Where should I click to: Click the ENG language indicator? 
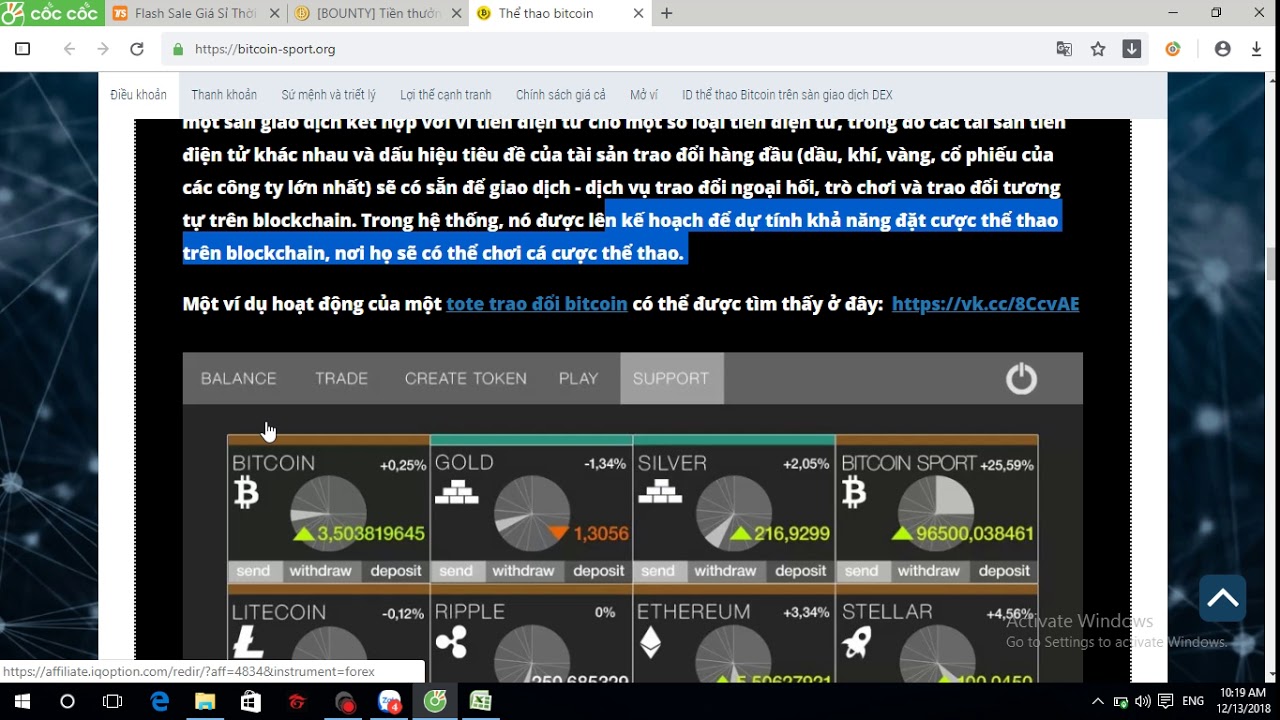click(x=1193, y=702)
